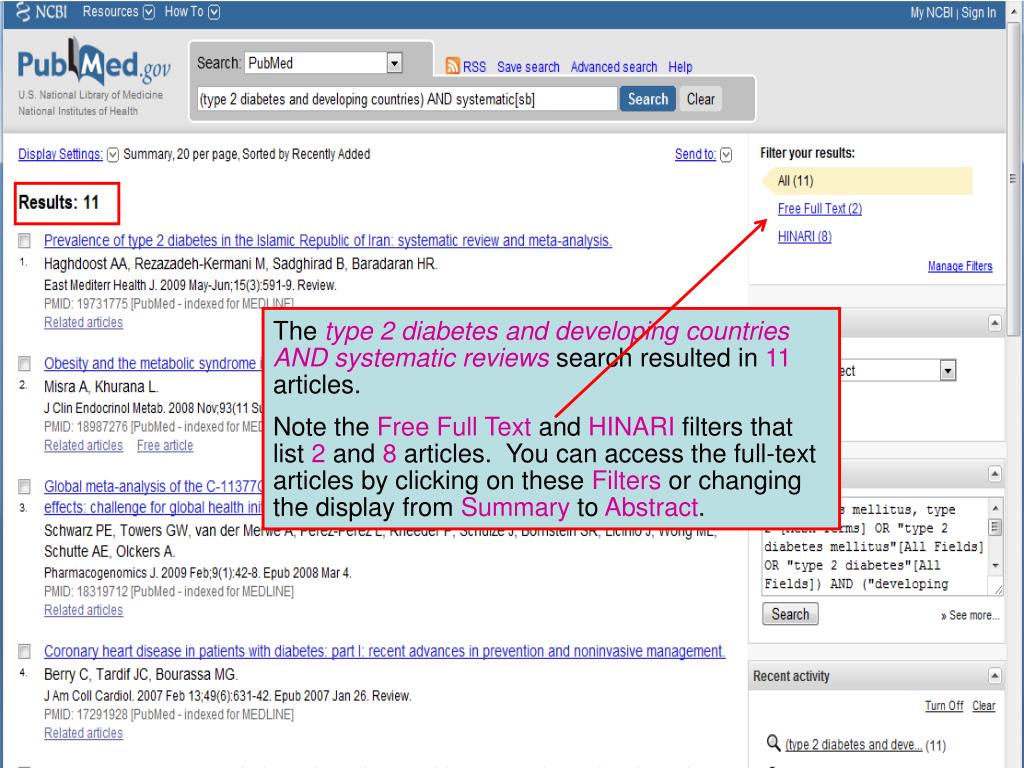This screenshot has height=768, width=1024.
Task: Click Related articles under Misra article
Action: tap(84, 445)
